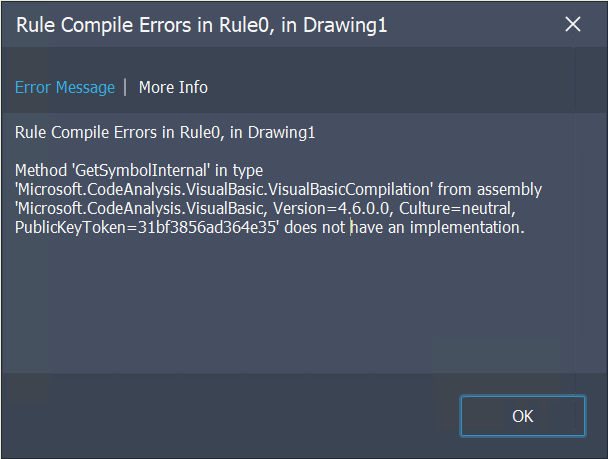Click the Culture=neutral text
Screen dimensions: 608x459
(x=458, y=209)
